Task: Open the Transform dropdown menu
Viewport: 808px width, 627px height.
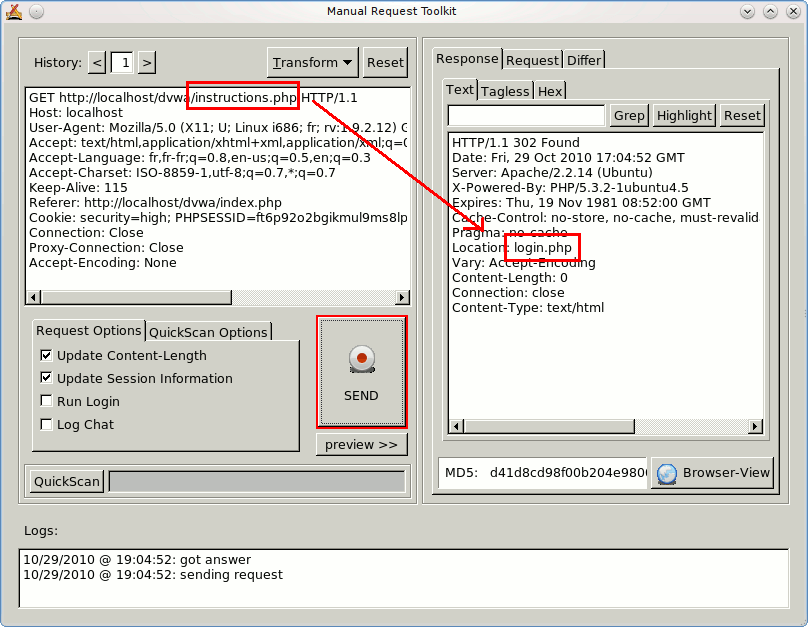Action: click(313, 63)
